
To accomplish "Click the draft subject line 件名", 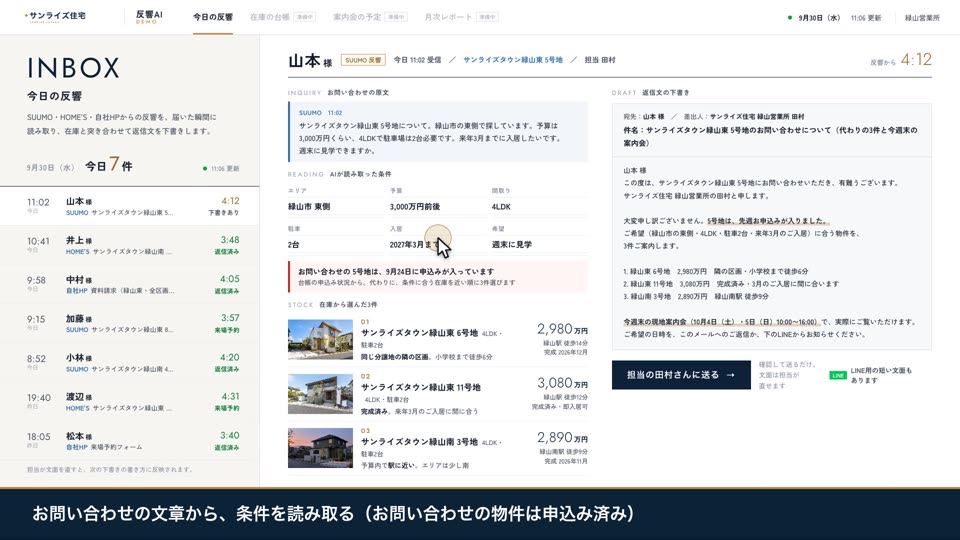I will click(770, 137).
